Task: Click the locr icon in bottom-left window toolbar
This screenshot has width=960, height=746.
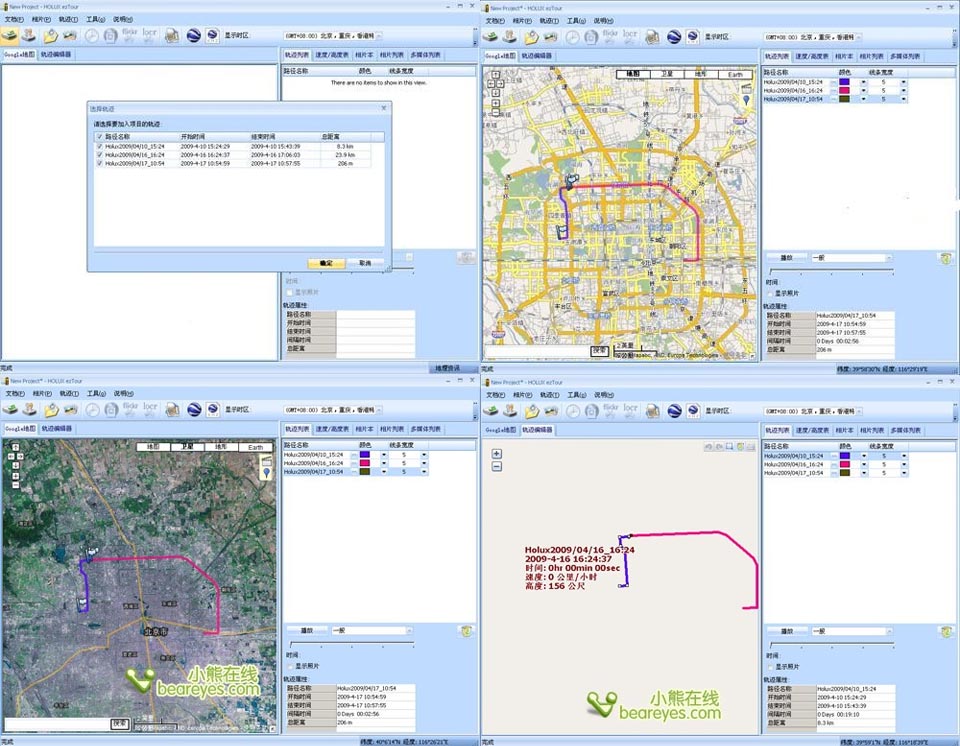Action: (150, 408)
